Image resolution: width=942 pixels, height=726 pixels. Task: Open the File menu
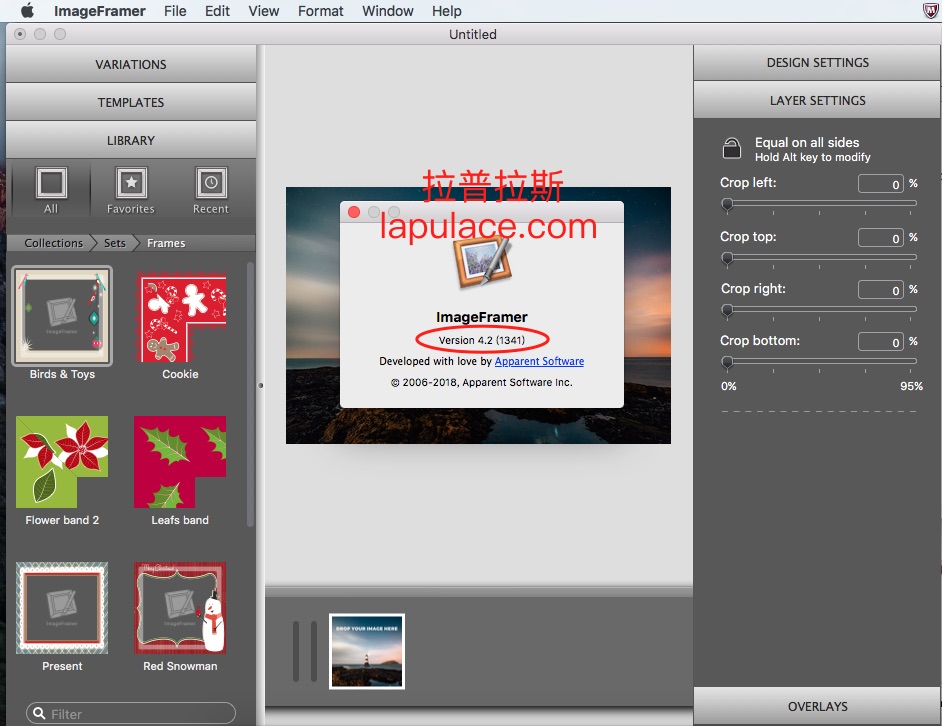point(175,11)
